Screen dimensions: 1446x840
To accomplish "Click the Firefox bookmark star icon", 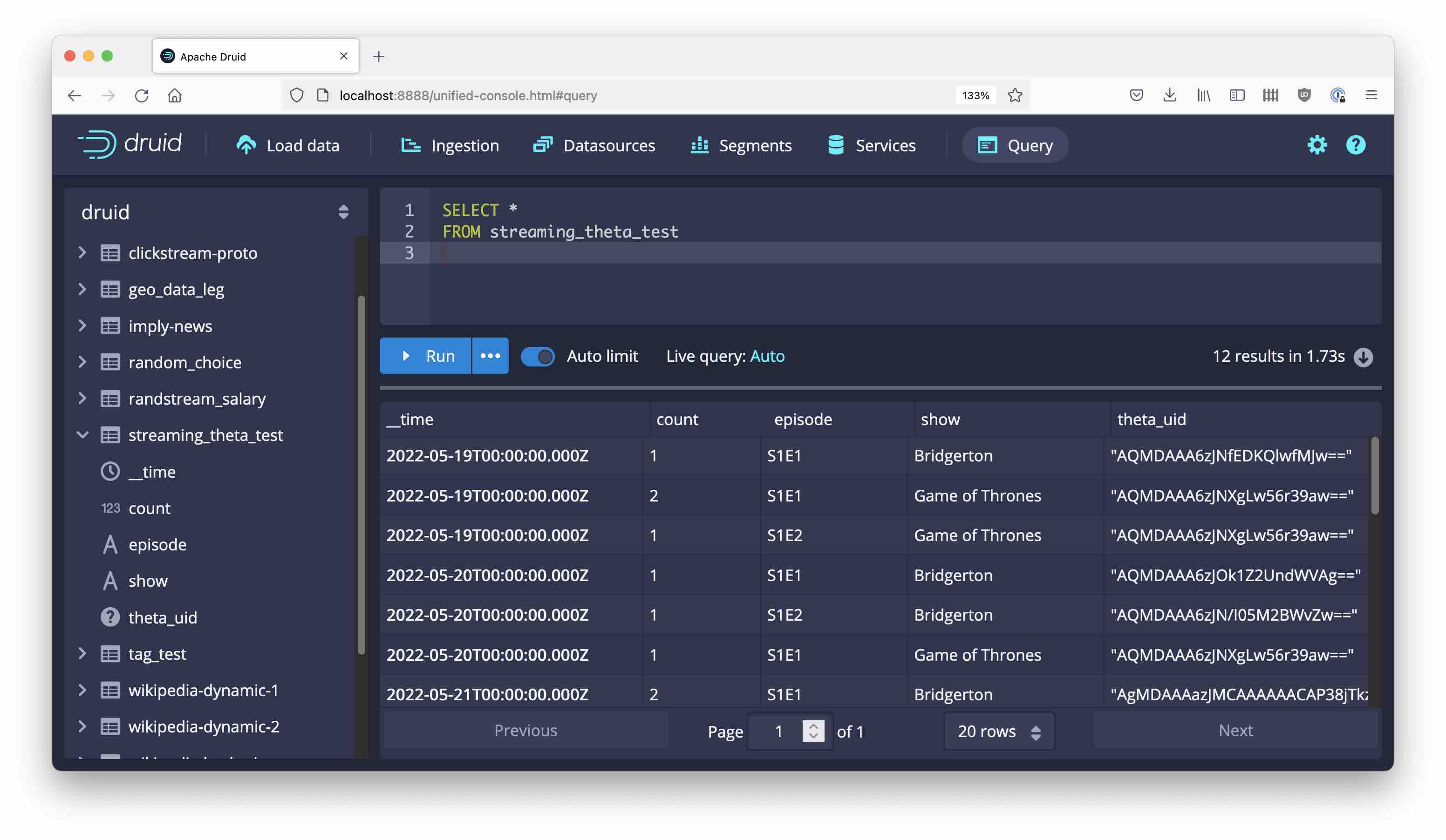I will point(1015,95).
